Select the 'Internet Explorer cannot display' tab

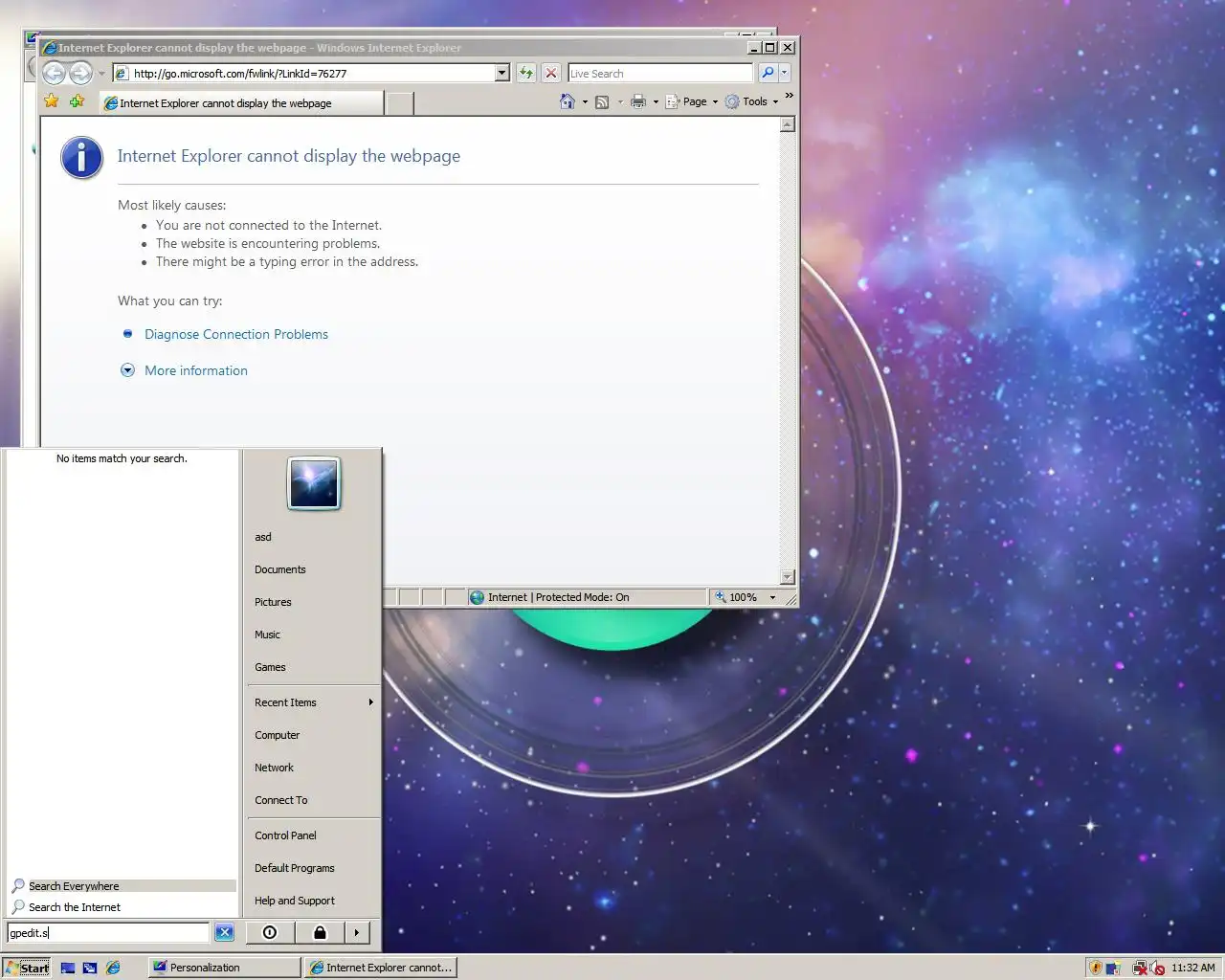point(241,103)
